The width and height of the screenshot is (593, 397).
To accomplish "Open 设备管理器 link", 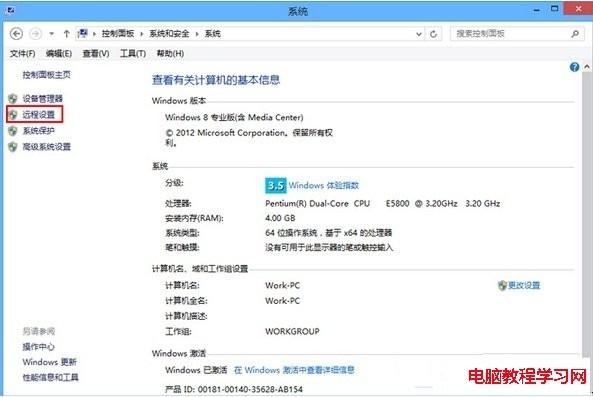I will click(42, 99).
